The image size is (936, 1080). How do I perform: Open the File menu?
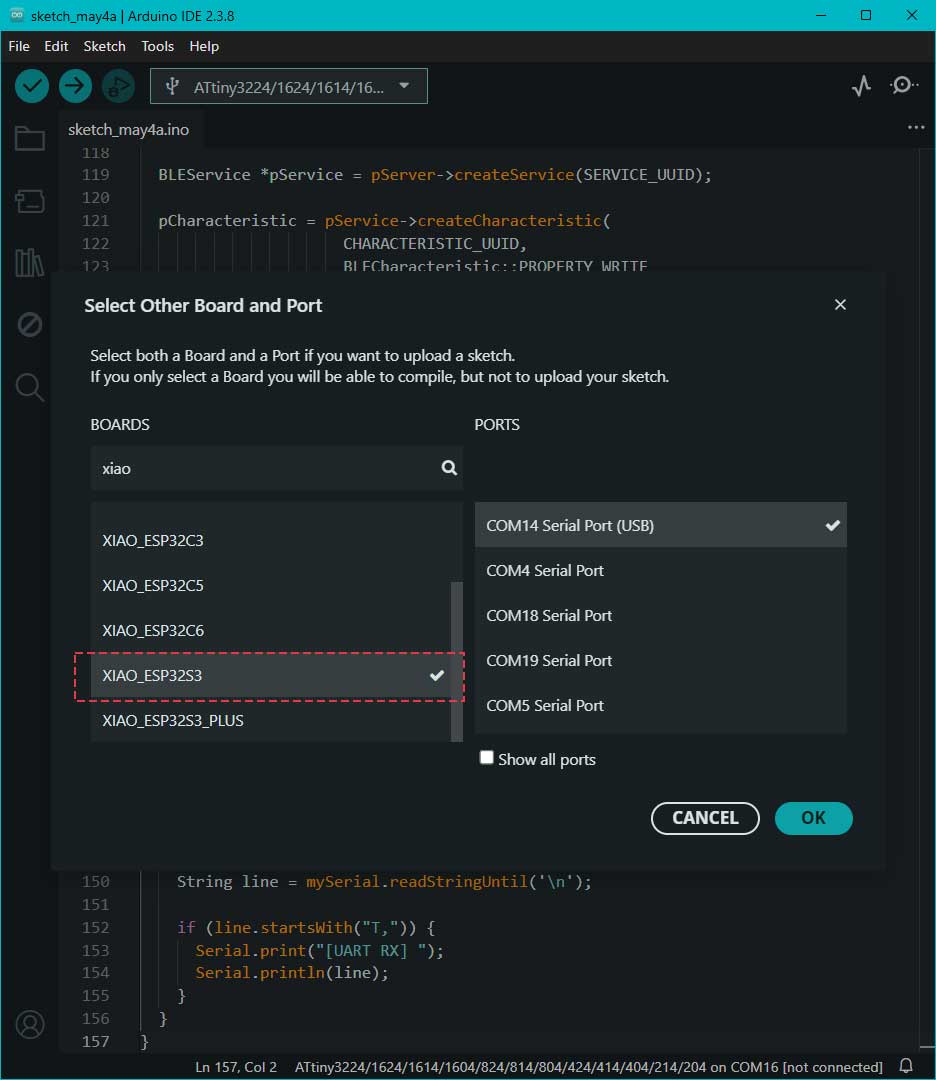click(x=19, y=46)
